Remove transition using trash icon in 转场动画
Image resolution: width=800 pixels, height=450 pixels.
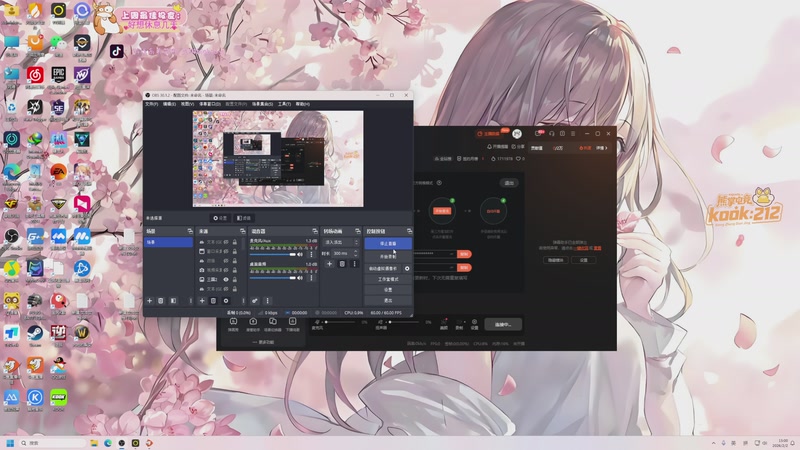(x=342, y=264)
